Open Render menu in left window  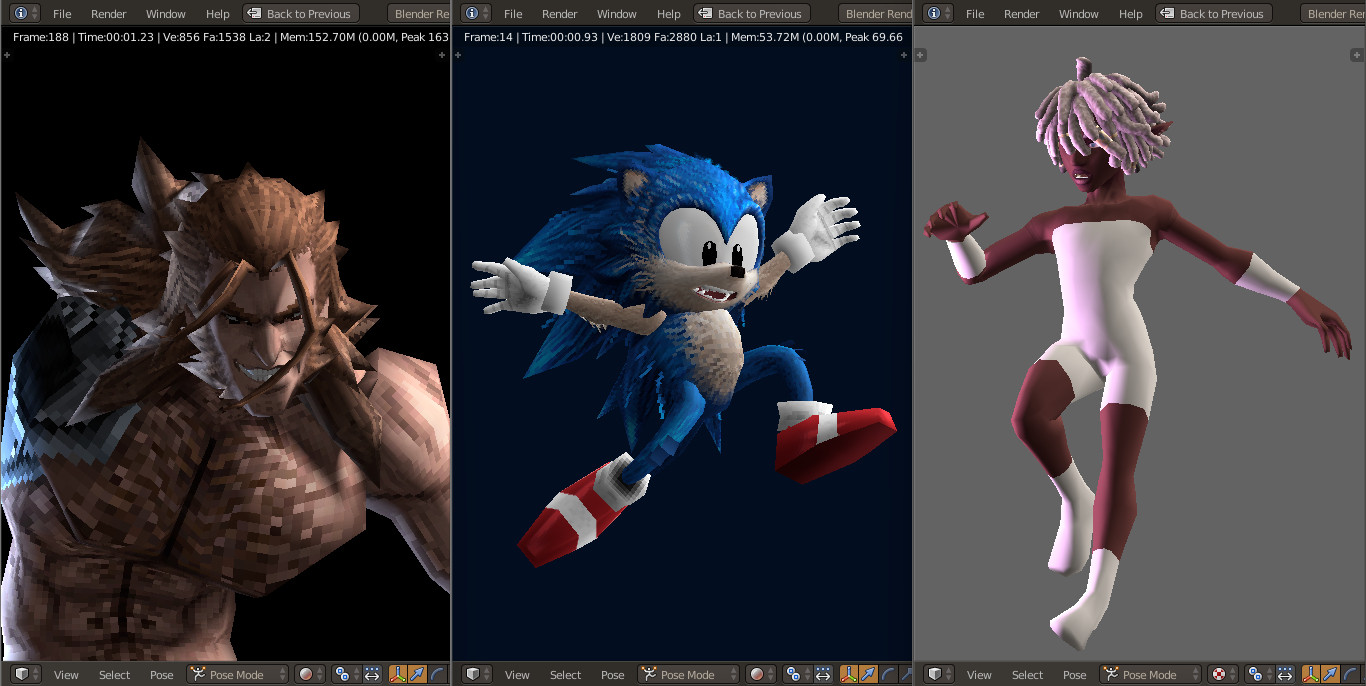click(109, 14)
